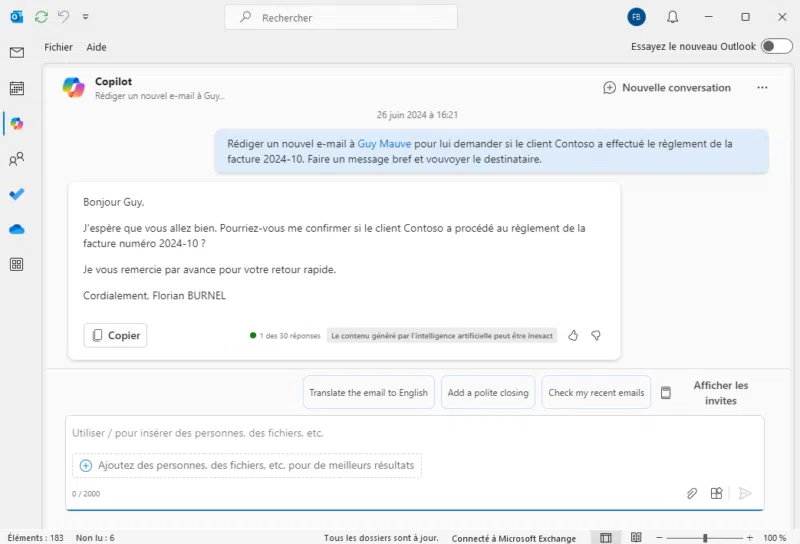Open the Aide menu

96,47
